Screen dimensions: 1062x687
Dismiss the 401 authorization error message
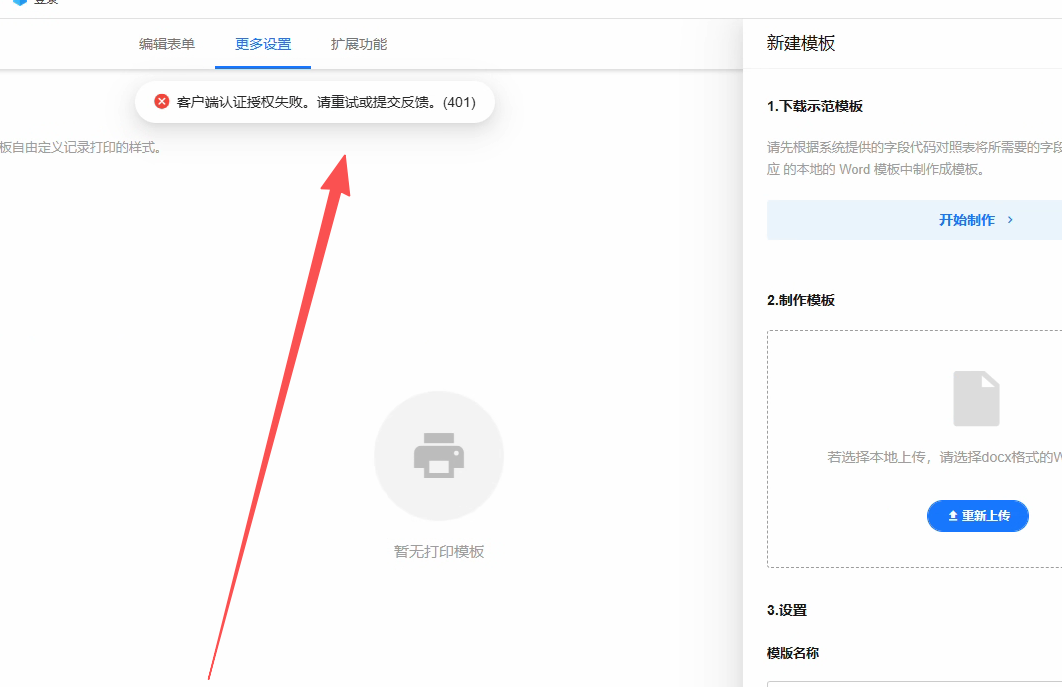pos(315,101)
